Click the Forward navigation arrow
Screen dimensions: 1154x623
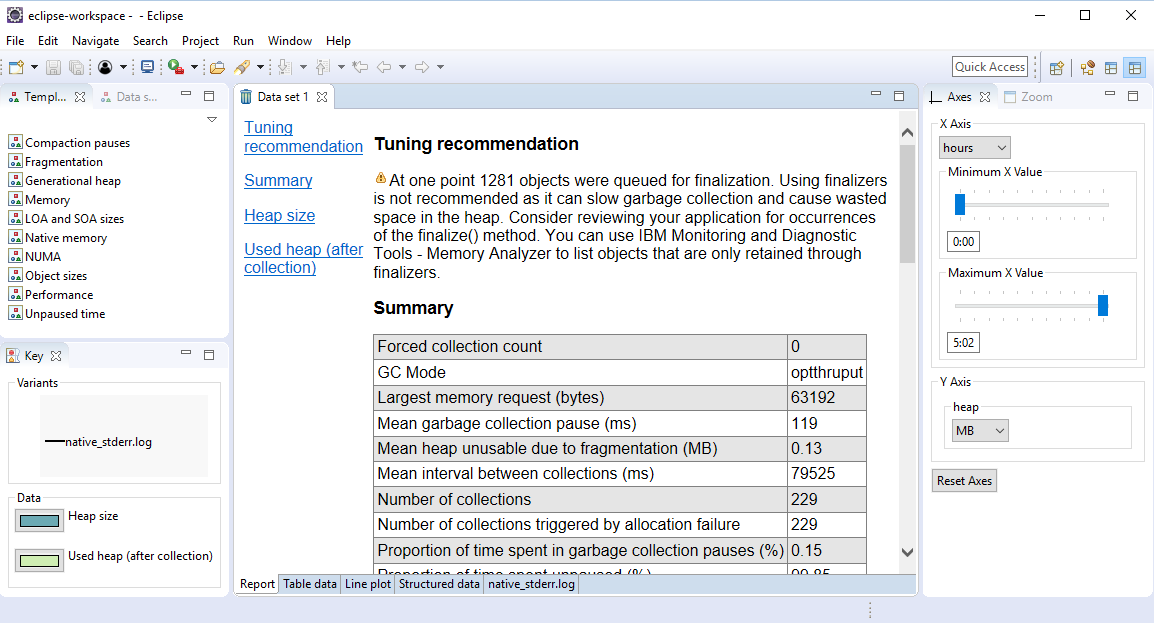[x=422, y=68]
